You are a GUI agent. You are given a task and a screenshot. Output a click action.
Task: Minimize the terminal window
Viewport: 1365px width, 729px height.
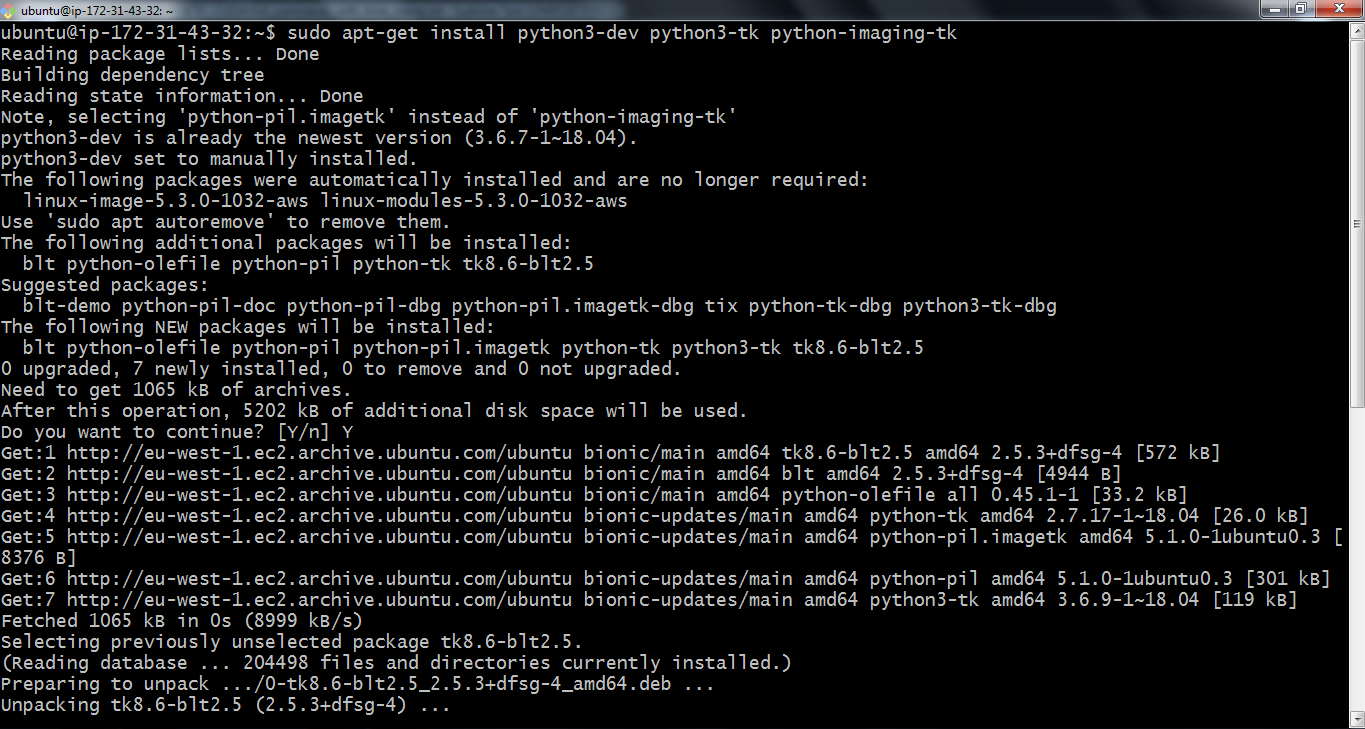1271,9
